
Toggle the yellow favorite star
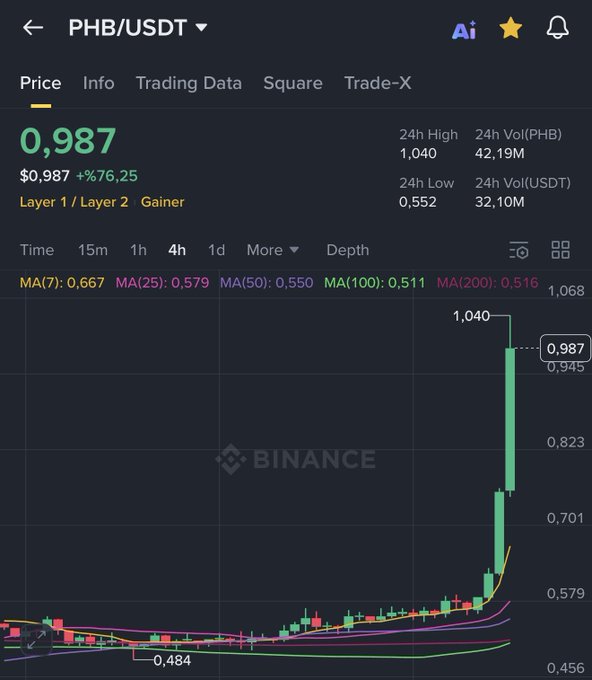pyautogui.click(x=510, y=28)
